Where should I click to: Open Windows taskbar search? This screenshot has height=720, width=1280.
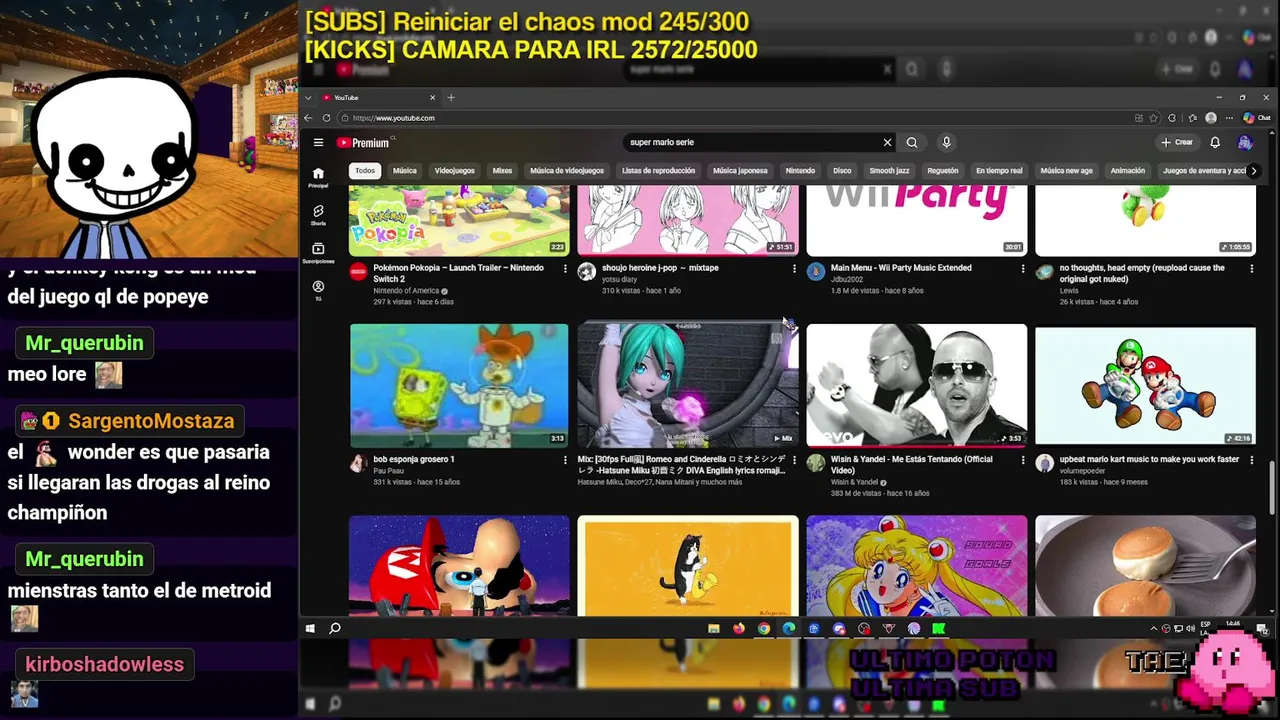335,629
